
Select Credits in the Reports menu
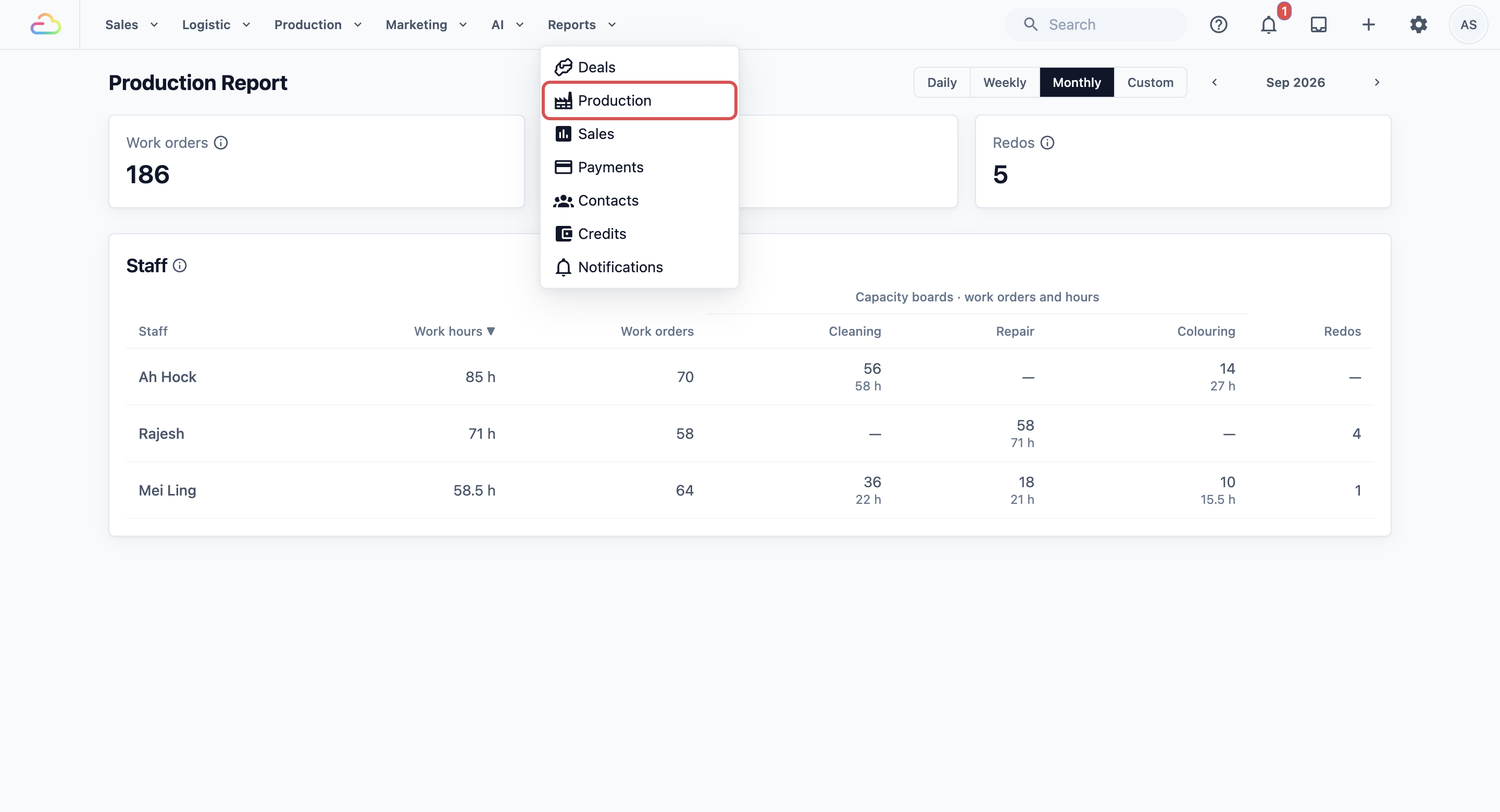[x=640, y=234]
